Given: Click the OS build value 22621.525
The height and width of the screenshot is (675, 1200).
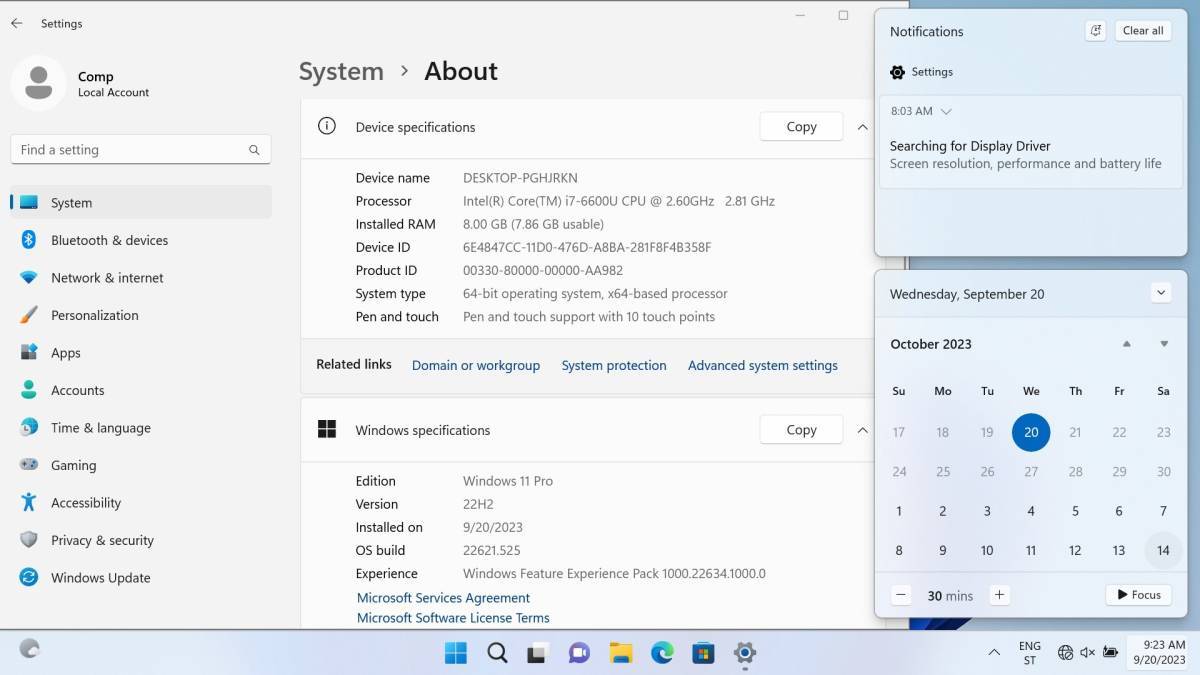Looking at the screenshot, I should tap(491, 550).
